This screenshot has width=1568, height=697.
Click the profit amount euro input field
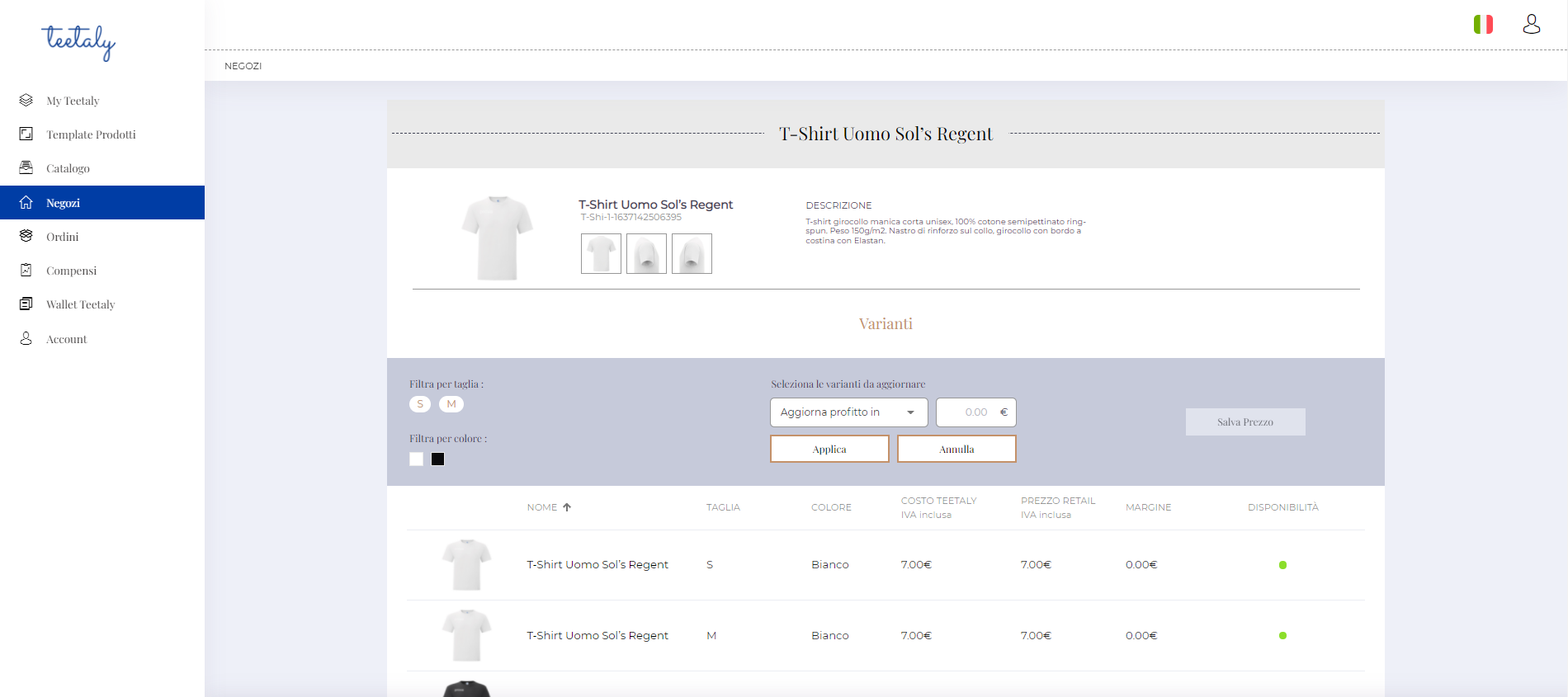[975, 412]
